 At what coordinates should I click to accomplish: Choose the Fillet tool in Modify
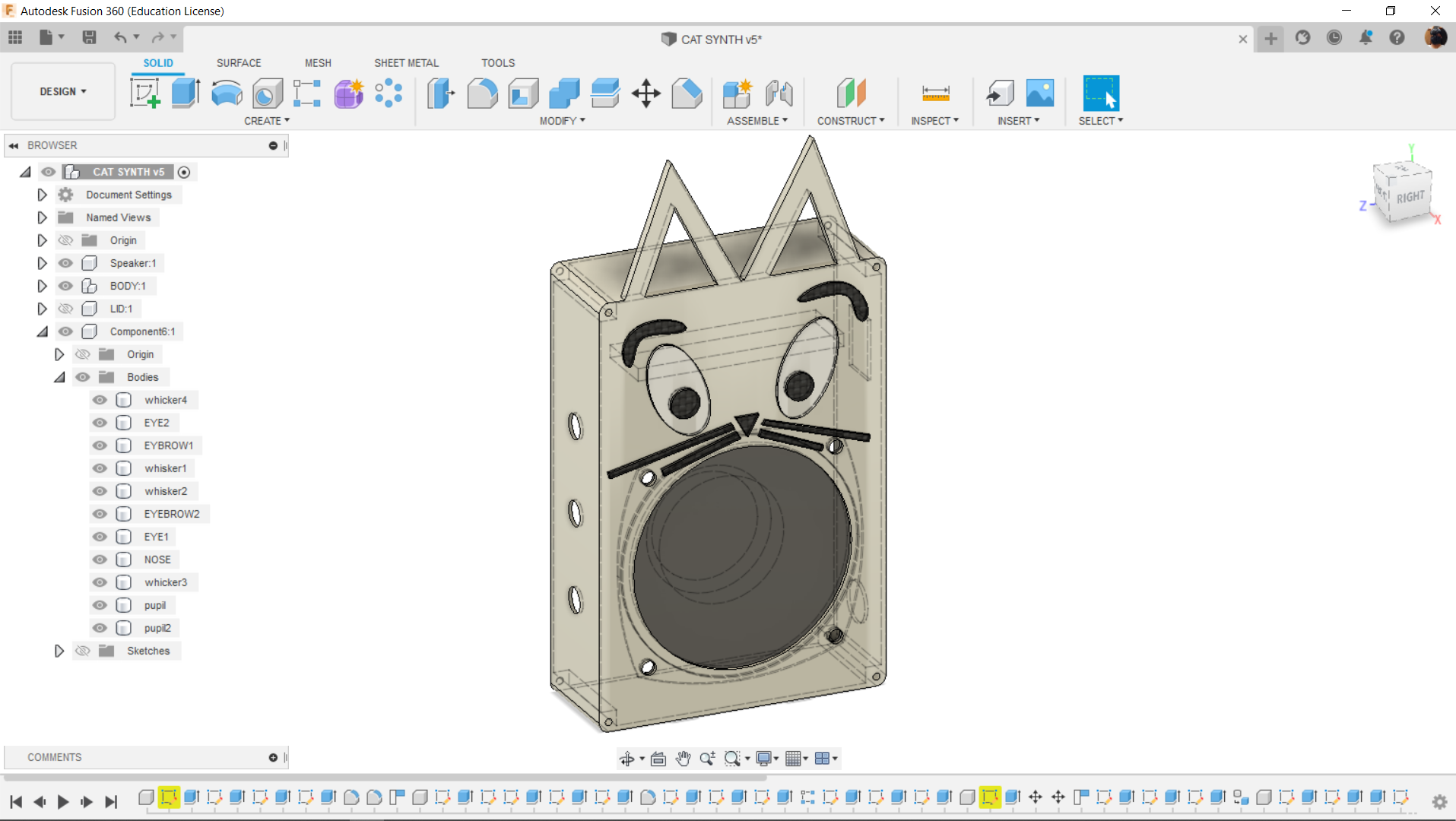482,94
